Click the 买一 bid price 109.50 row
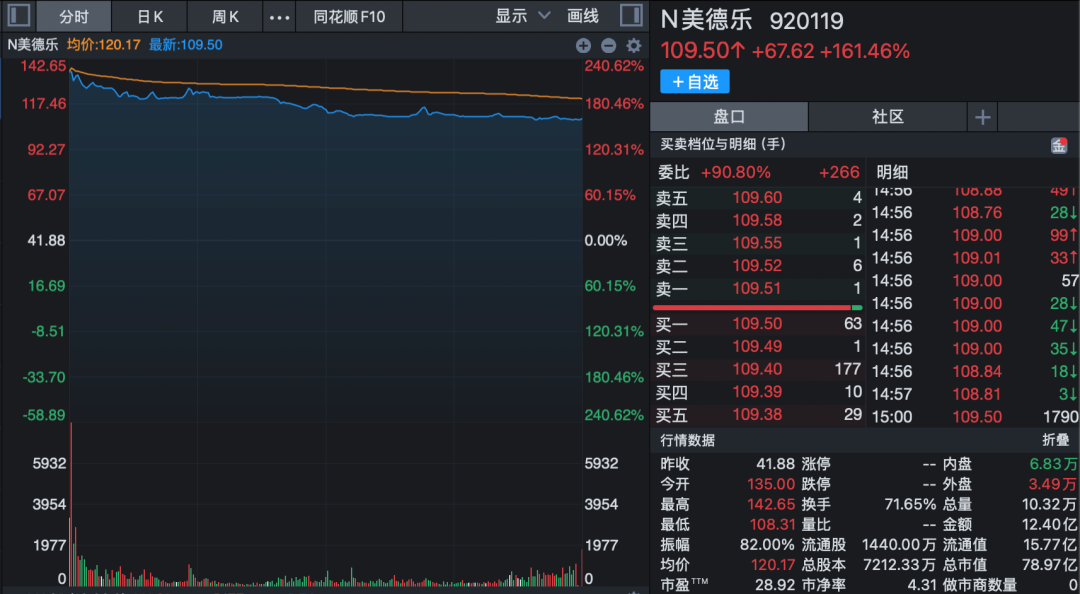This screenshot has height=594, width=1080. (758, 325)
